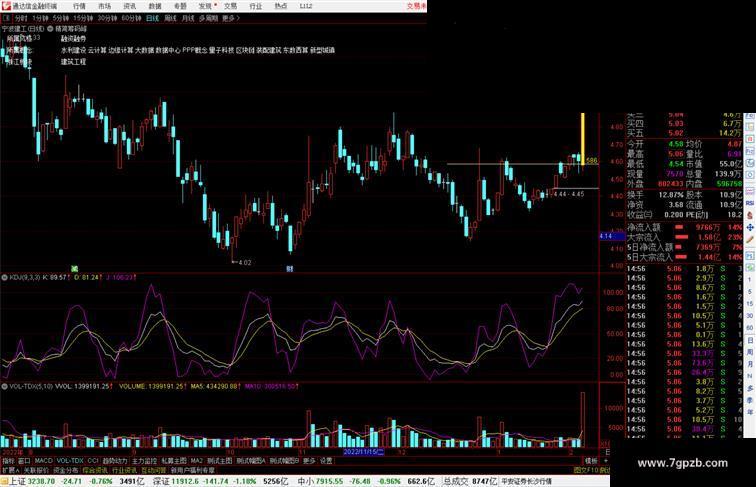Open the 市场 menu
Screen dimensions: 756x487
pyautogui.click(x=104, y=6)
